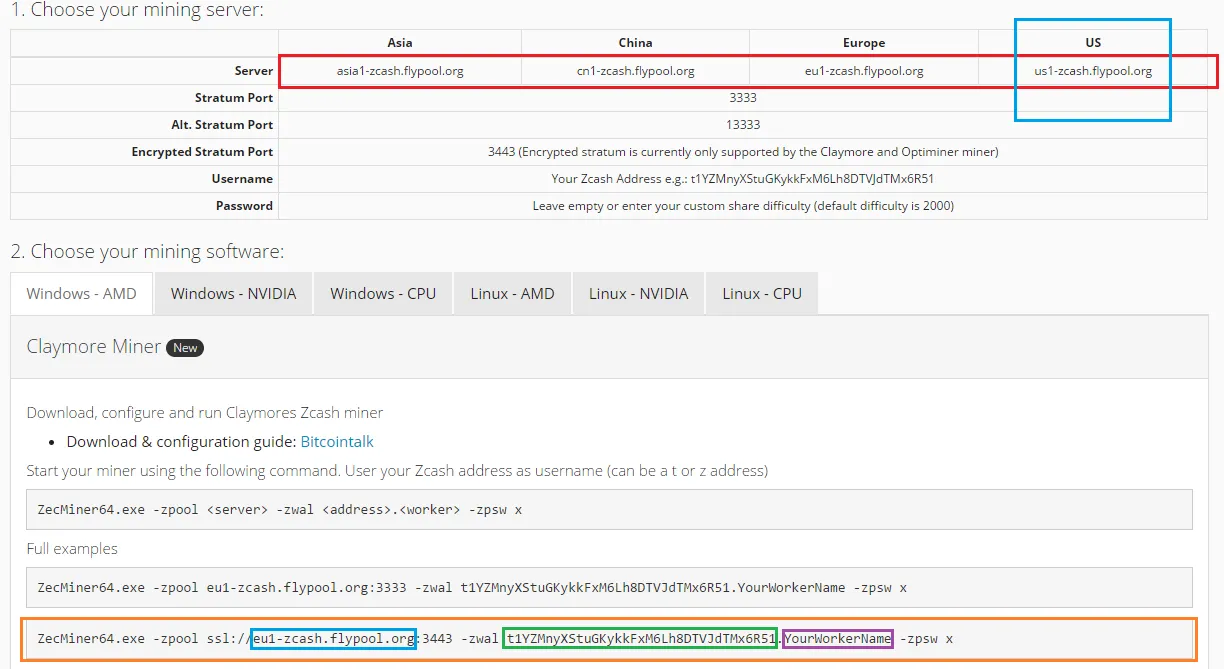Click the Alt. Stratum Port row label
The image size is (1224, 669).
pos(222,125)
